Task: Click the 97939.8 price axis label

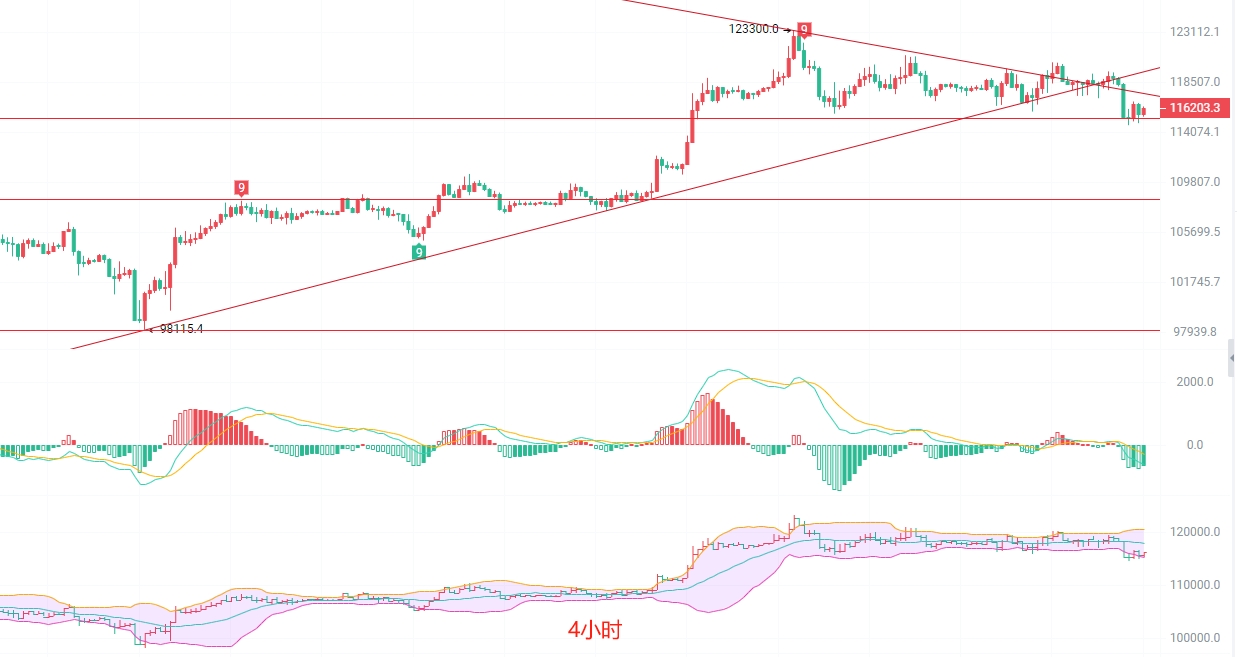Action: point(1195,332)
